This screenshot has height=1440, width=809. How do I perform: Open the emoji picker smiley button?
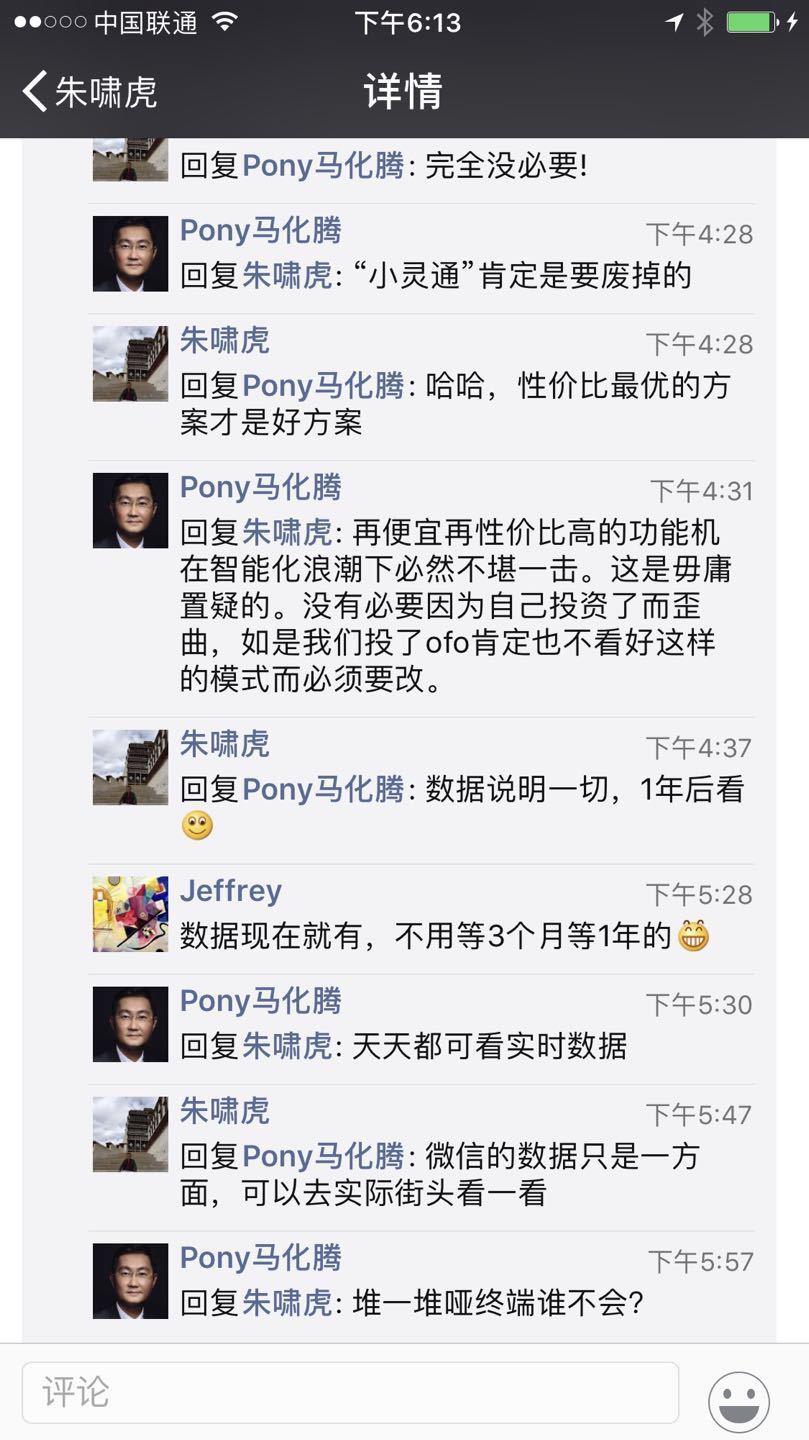(x=739, y=1401)
